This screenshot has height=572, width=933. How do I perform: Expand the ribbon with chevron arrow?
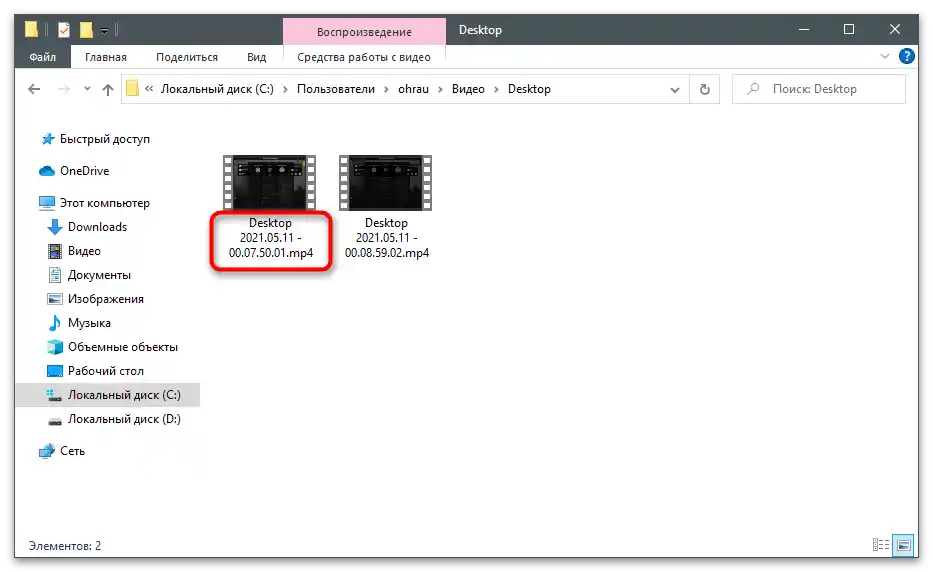[885, 57]
